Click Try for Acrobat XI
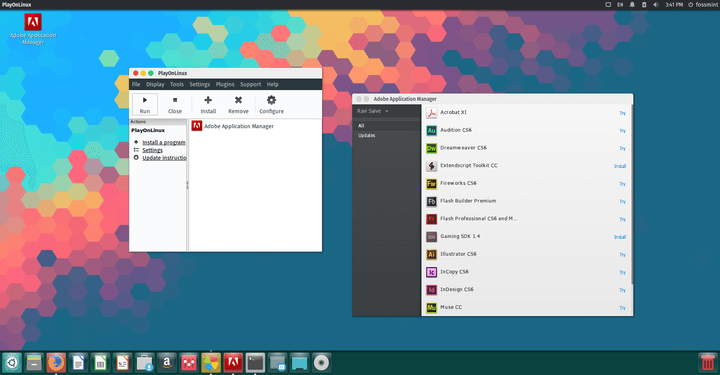The width and height of the screenshot is (720, 375). (623, 113)
